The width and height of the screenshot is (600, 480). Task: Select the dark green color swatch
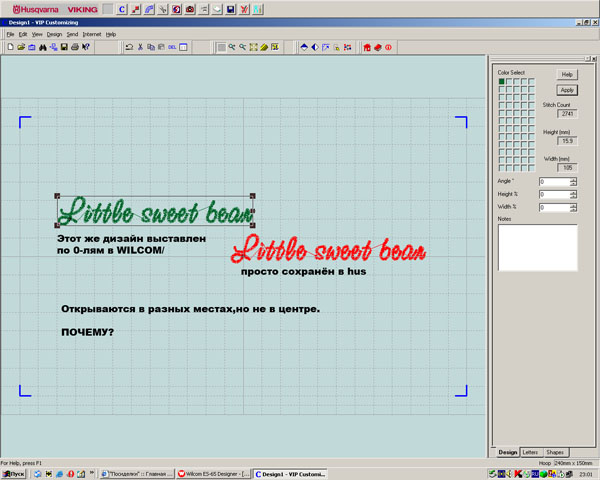502,82
